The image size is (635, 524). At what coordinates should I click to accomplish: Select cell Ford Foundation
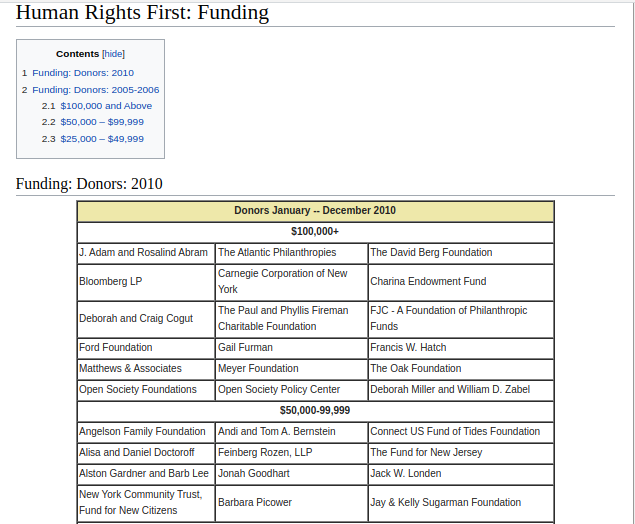(x=146, y=348)
